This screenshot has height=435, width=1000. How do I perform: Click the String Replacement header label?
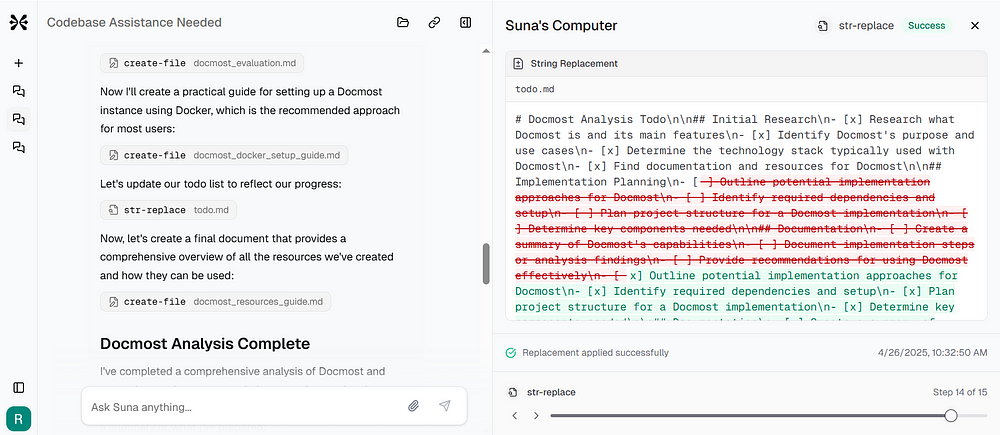[x=574, y=64]
